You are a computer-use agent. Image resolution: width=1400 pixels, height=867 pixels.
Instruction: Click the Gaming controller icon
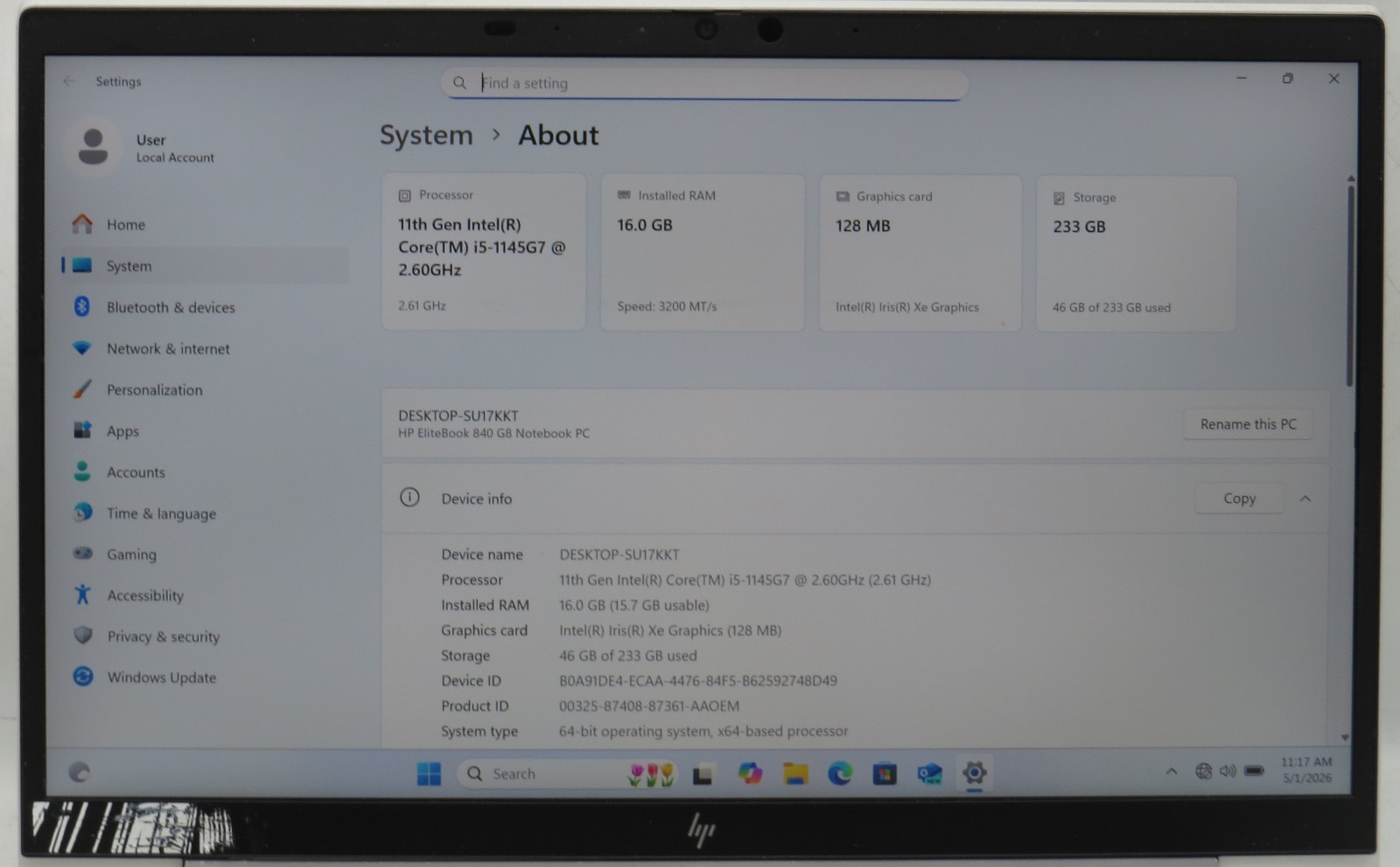pos(83,553)
